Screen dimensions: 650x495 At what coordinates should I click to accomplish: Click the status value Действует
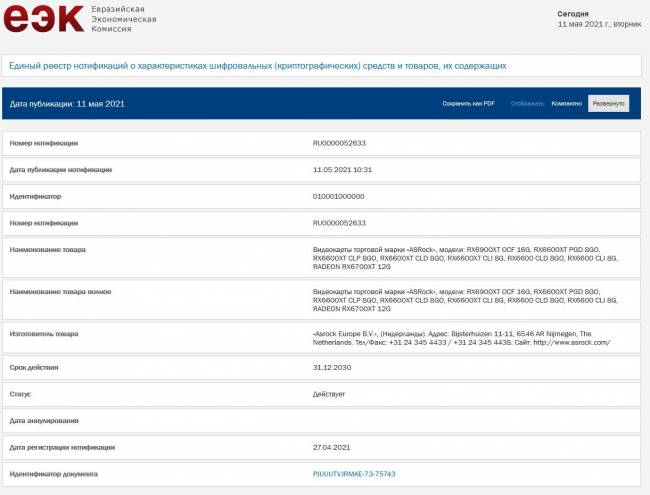(x=331, y=394)
